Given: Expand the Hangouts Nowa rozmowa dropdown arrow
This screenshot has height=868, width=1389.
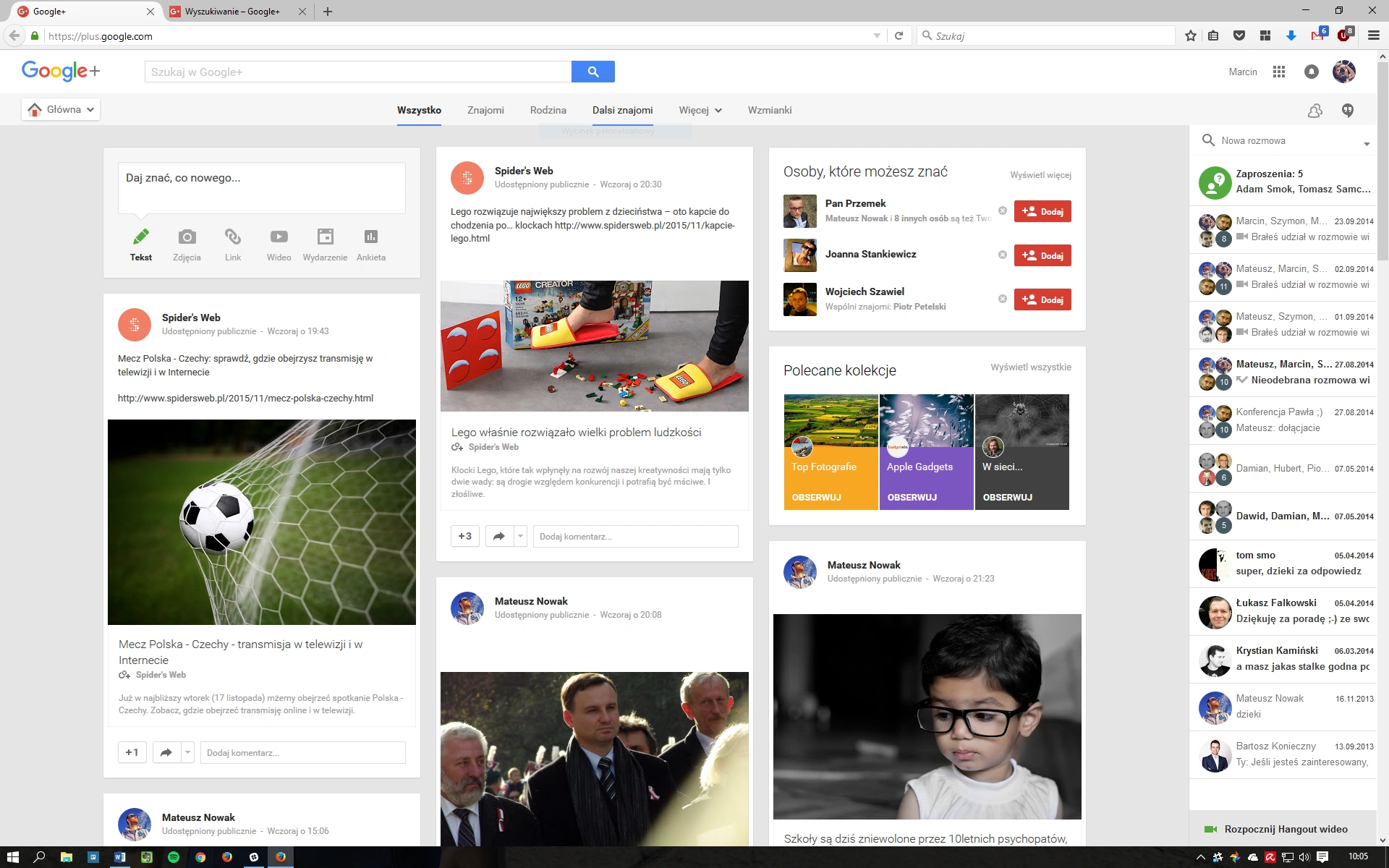Looking at the screenshot, I should 1367,143.
